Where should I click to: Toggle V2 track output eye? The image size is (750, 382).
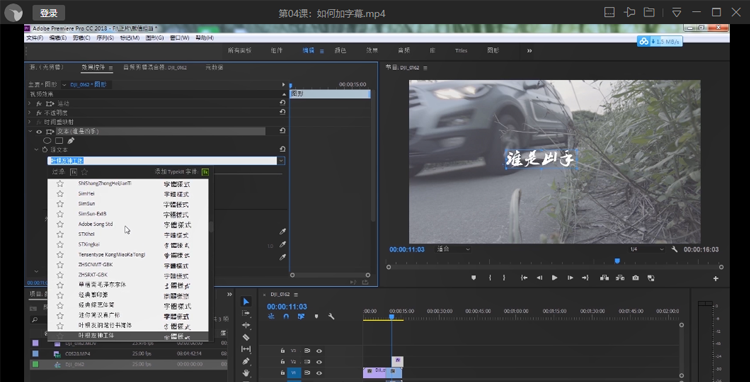point(319,362)
